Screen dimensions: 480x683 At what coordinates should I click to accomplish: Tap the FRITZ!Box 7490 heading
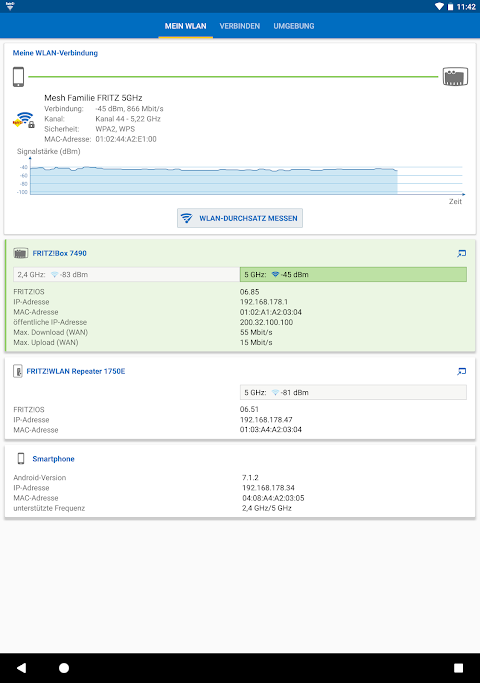[x=60, y=253]
